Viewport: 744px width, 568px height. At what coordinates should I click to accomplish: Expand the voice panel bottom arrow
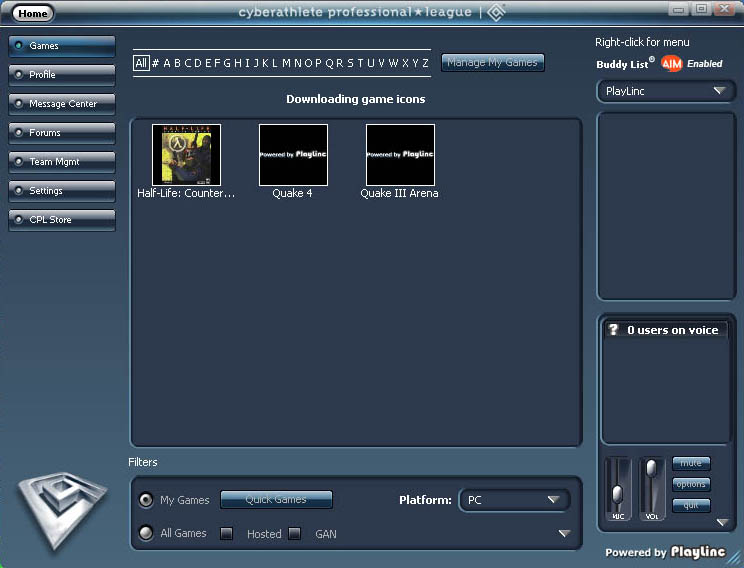(x=722, y=522)
